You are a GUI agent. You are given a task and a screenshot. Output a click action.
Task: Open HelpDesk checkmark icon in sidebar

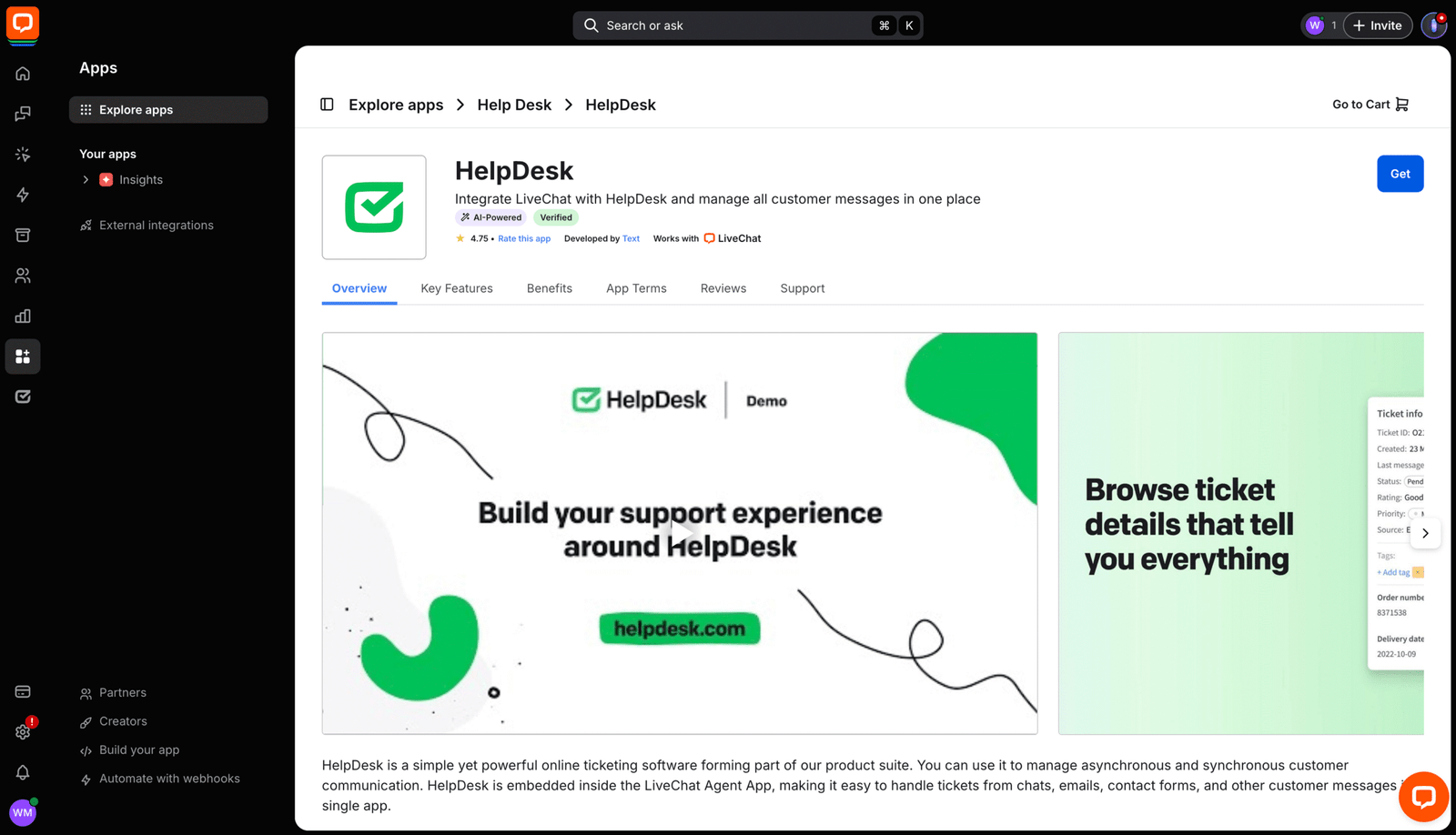[23, 397]
